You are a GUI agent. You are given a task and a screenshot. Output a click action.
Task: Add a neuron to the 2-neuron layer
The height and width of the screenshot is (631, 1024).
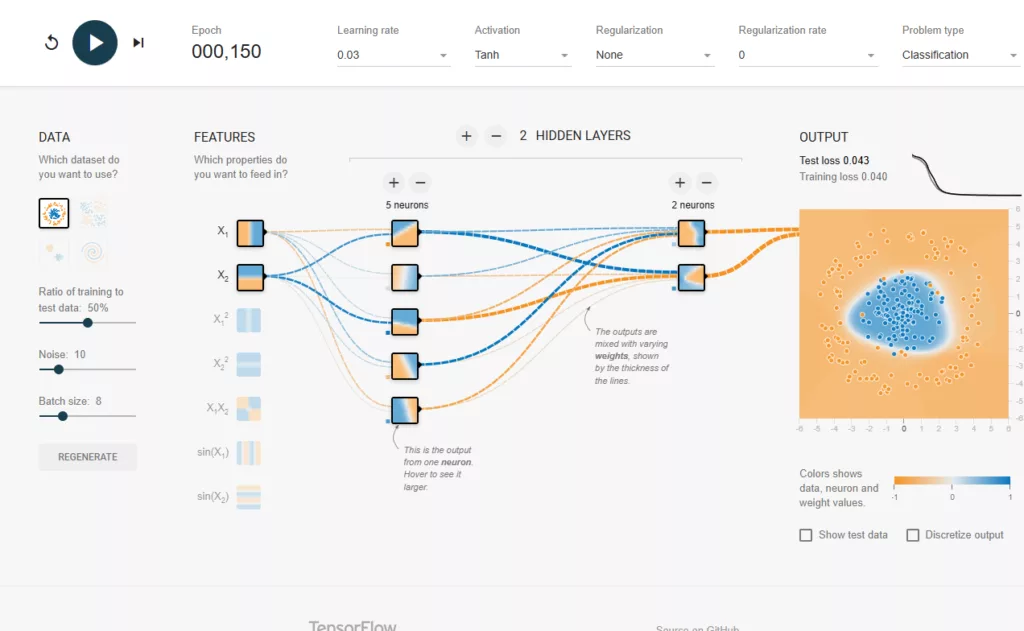pos(680,183)
